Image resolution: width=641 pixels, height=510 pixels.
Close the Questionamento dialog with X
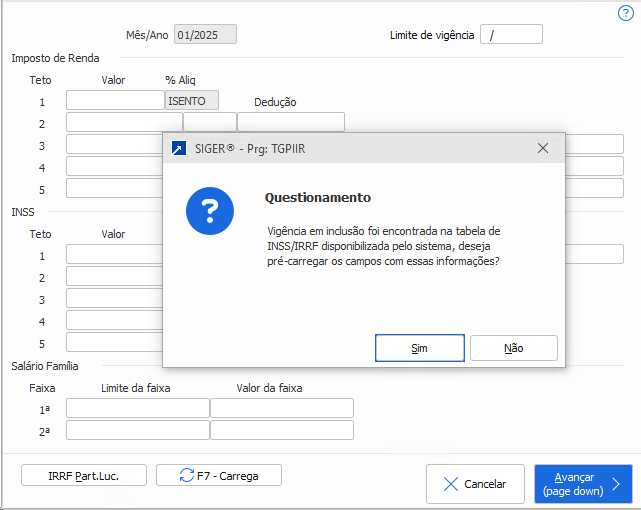tap(542, 148)
